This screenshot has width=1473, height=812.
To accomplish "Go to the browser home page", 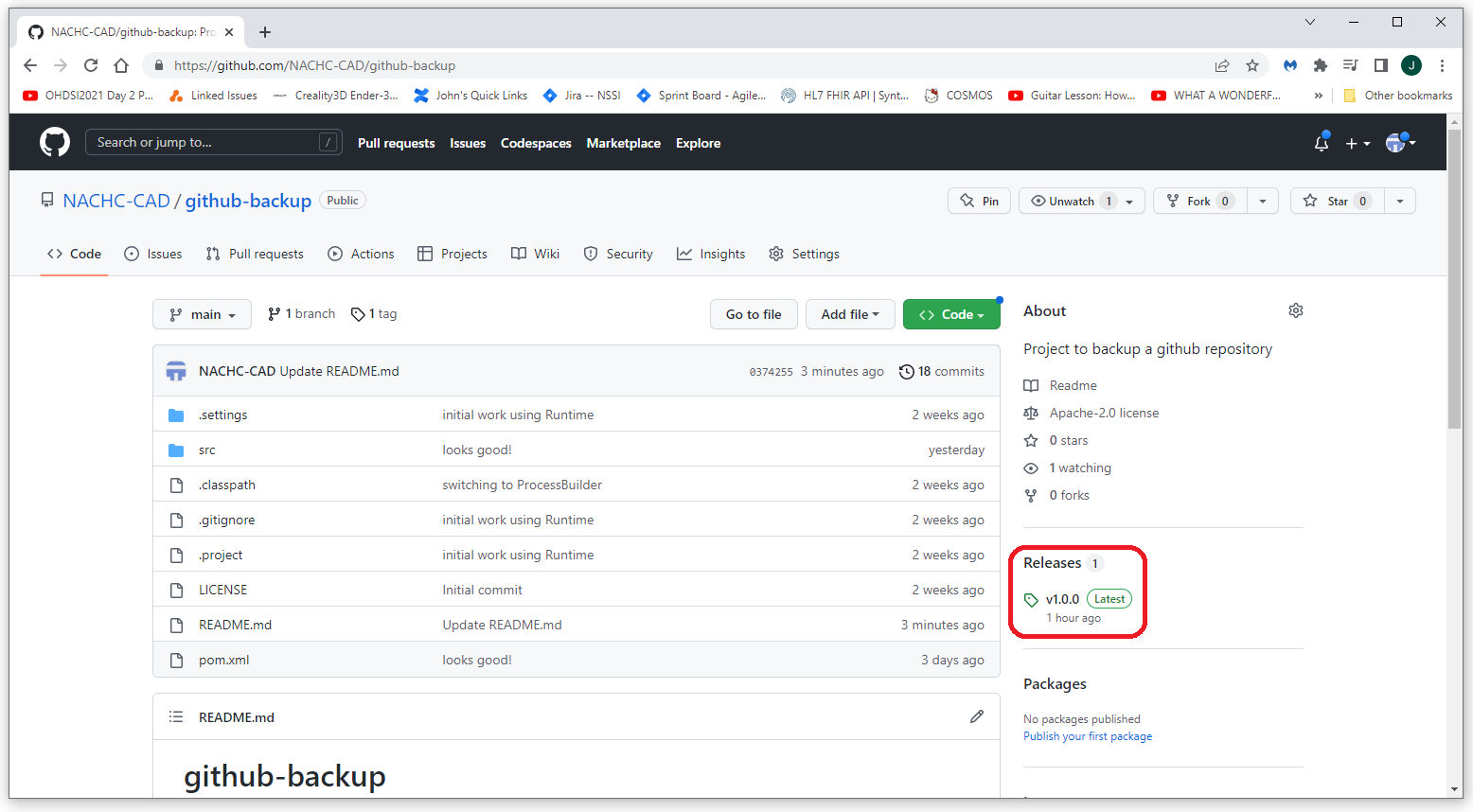I will [121, 65].
